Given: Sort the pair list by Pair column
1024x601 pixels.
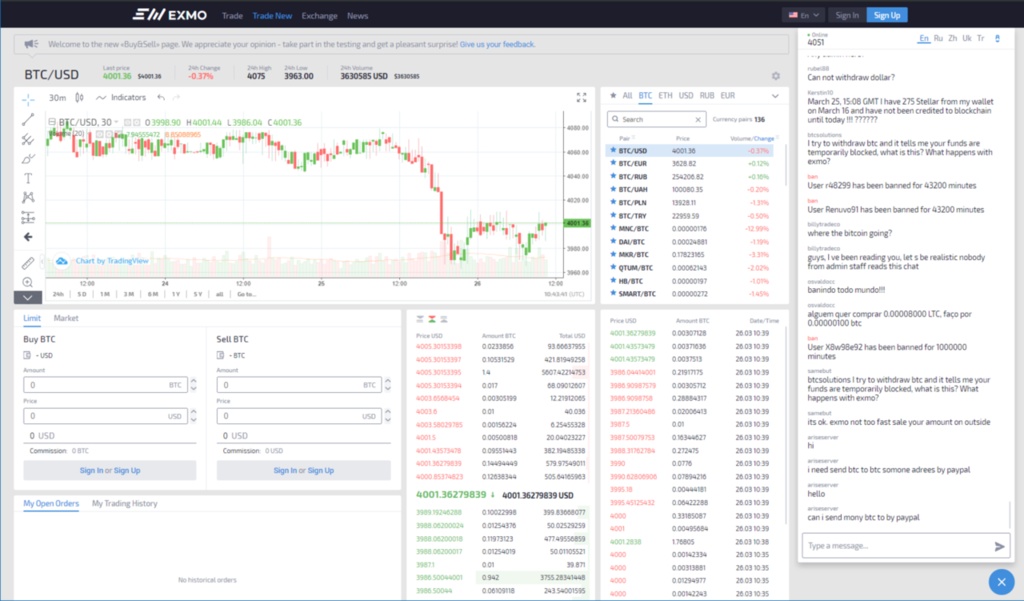Looking at the screenshot, I should point(626,138).
